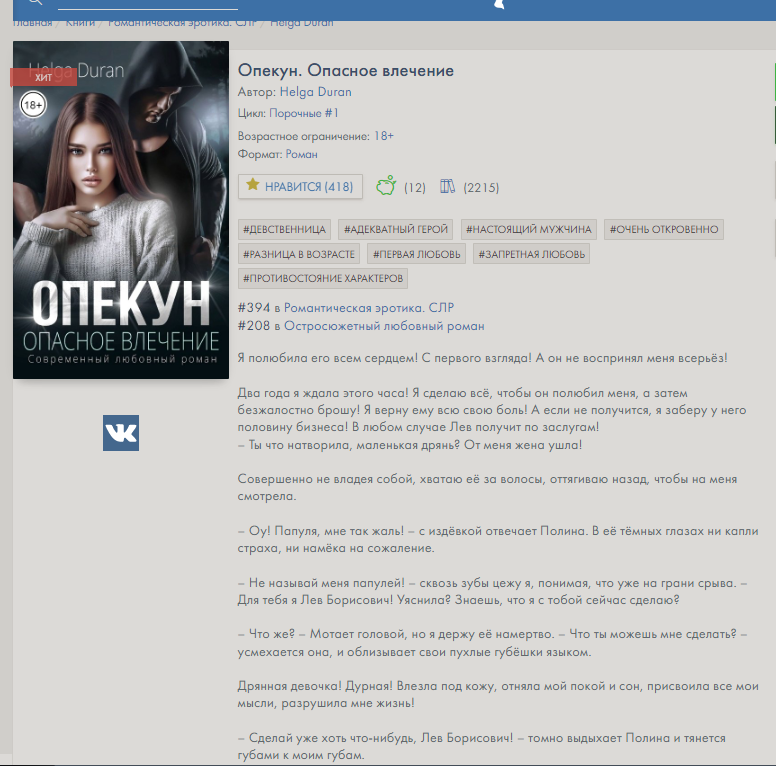Click the green piggy bank icon
The height and width of the screenshot is (766, 776).
pyautogui.click(x=386, y=186)
